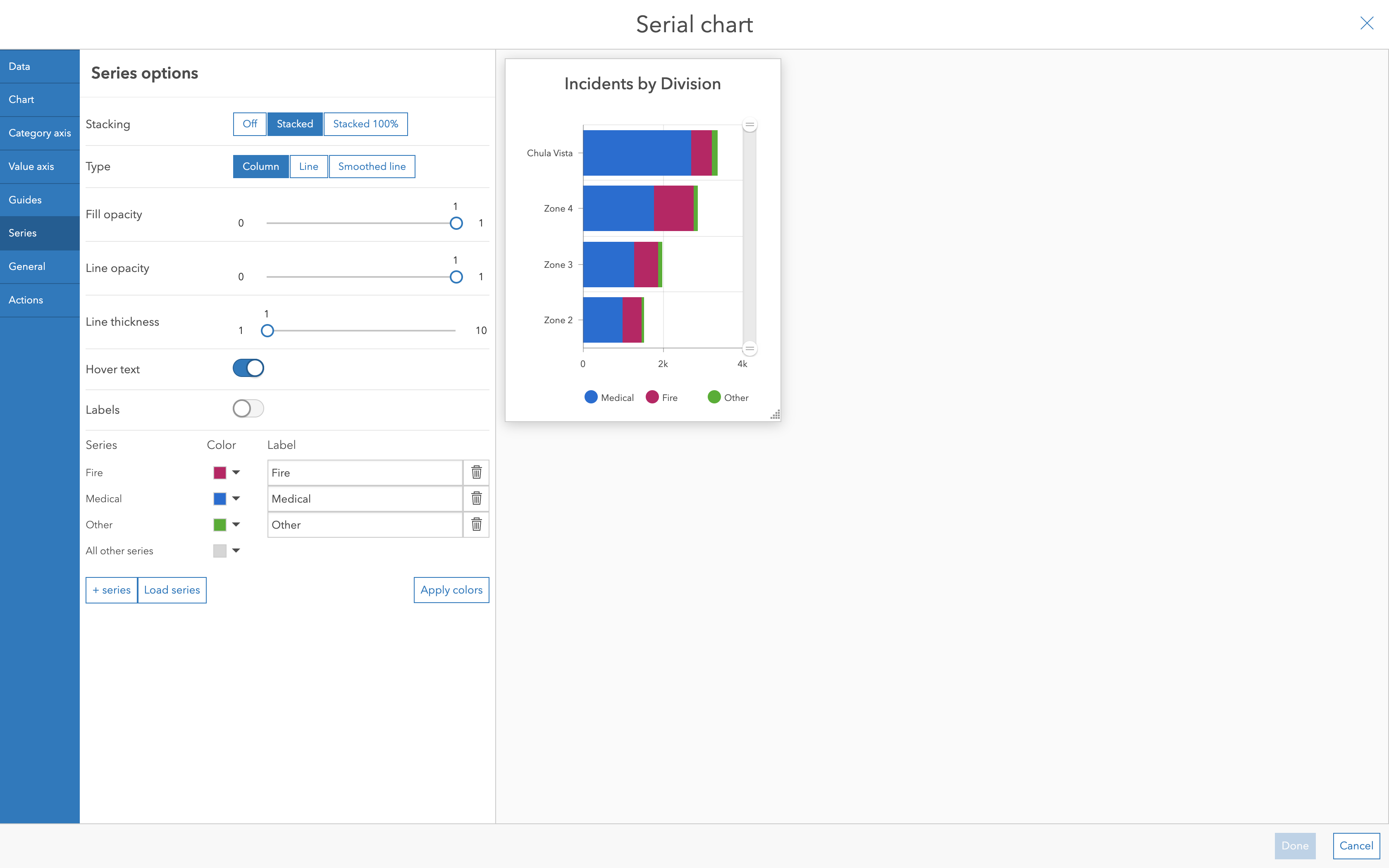This screenshot has width=1389, height=868.
Task: Select Stacked 100% stacking option
Action: point(365,124)
